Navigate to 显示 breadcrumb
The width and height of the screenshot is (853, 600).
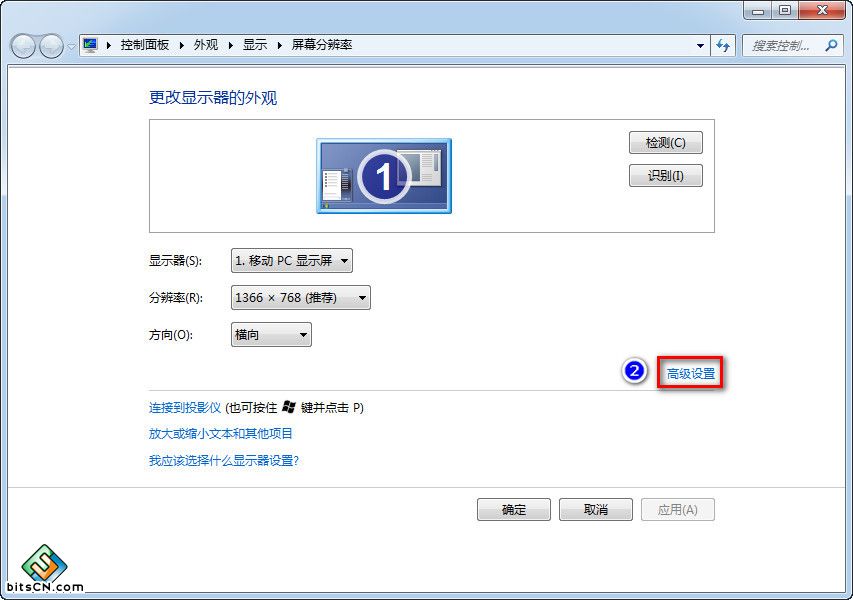[x=255, y=45]
